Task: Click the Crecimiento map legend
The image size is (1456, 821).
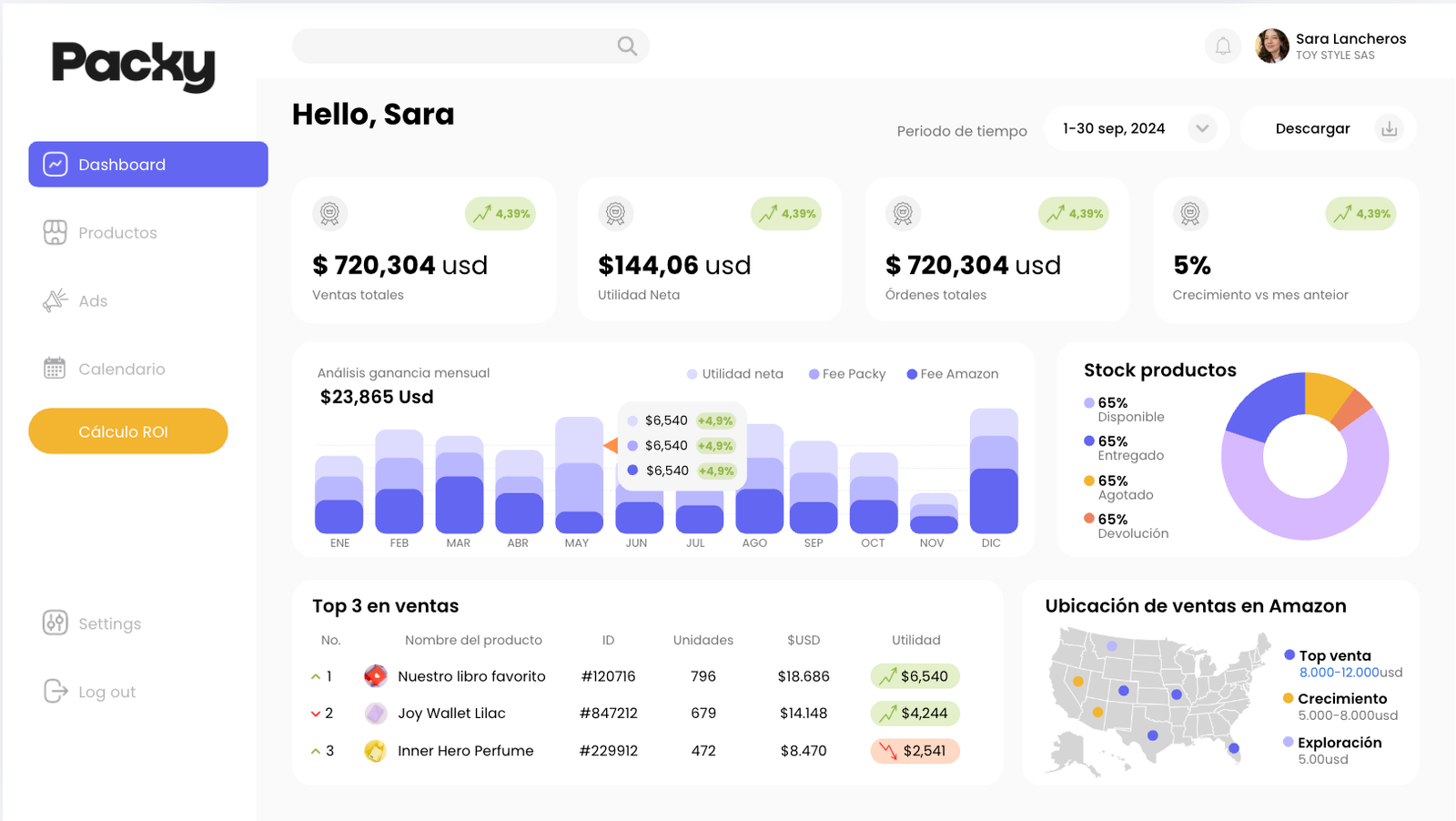Action: (1340, 707)
